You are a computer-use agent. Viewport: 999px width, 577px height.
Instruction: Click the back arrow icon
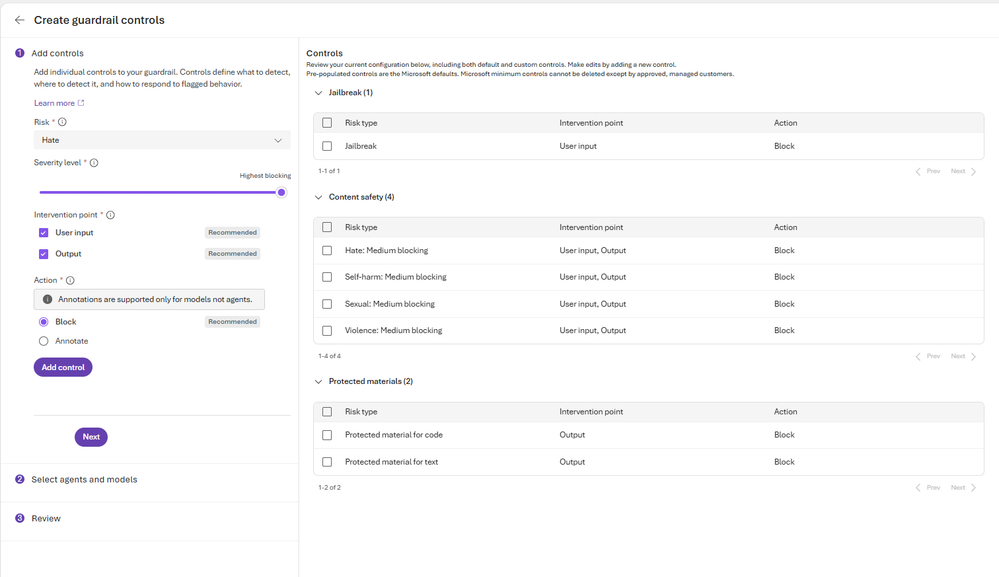point(19,20)
